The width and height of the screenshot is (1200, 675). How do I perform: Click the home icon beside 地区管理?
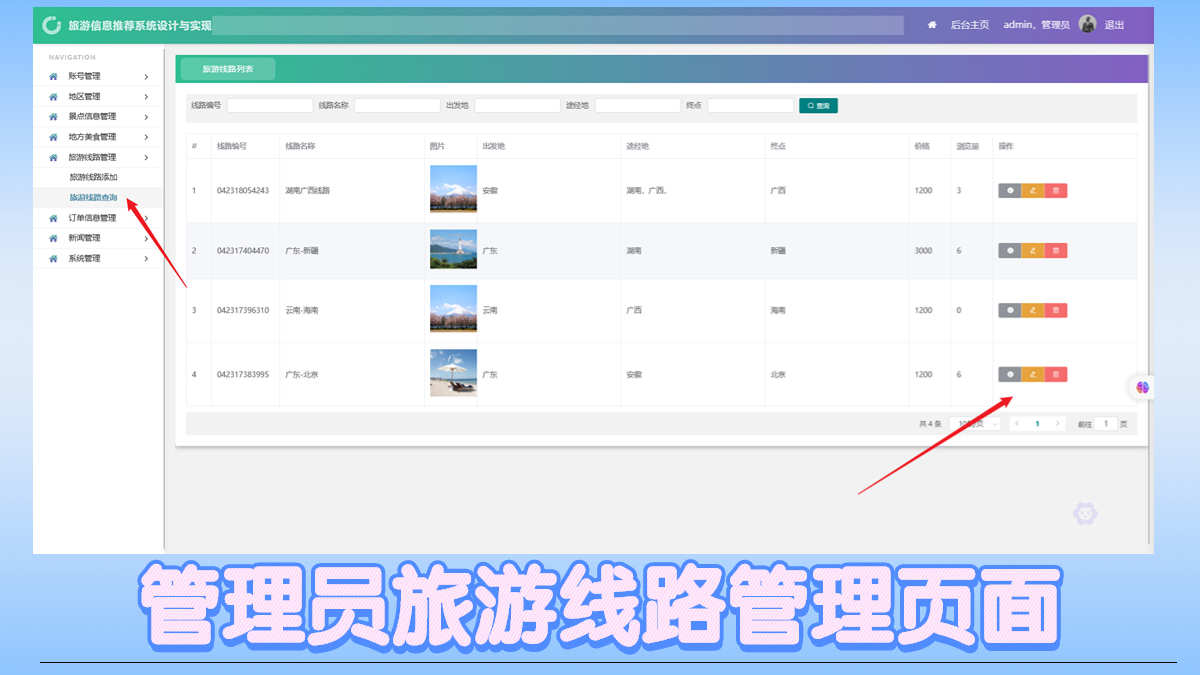tap(53, 97)
